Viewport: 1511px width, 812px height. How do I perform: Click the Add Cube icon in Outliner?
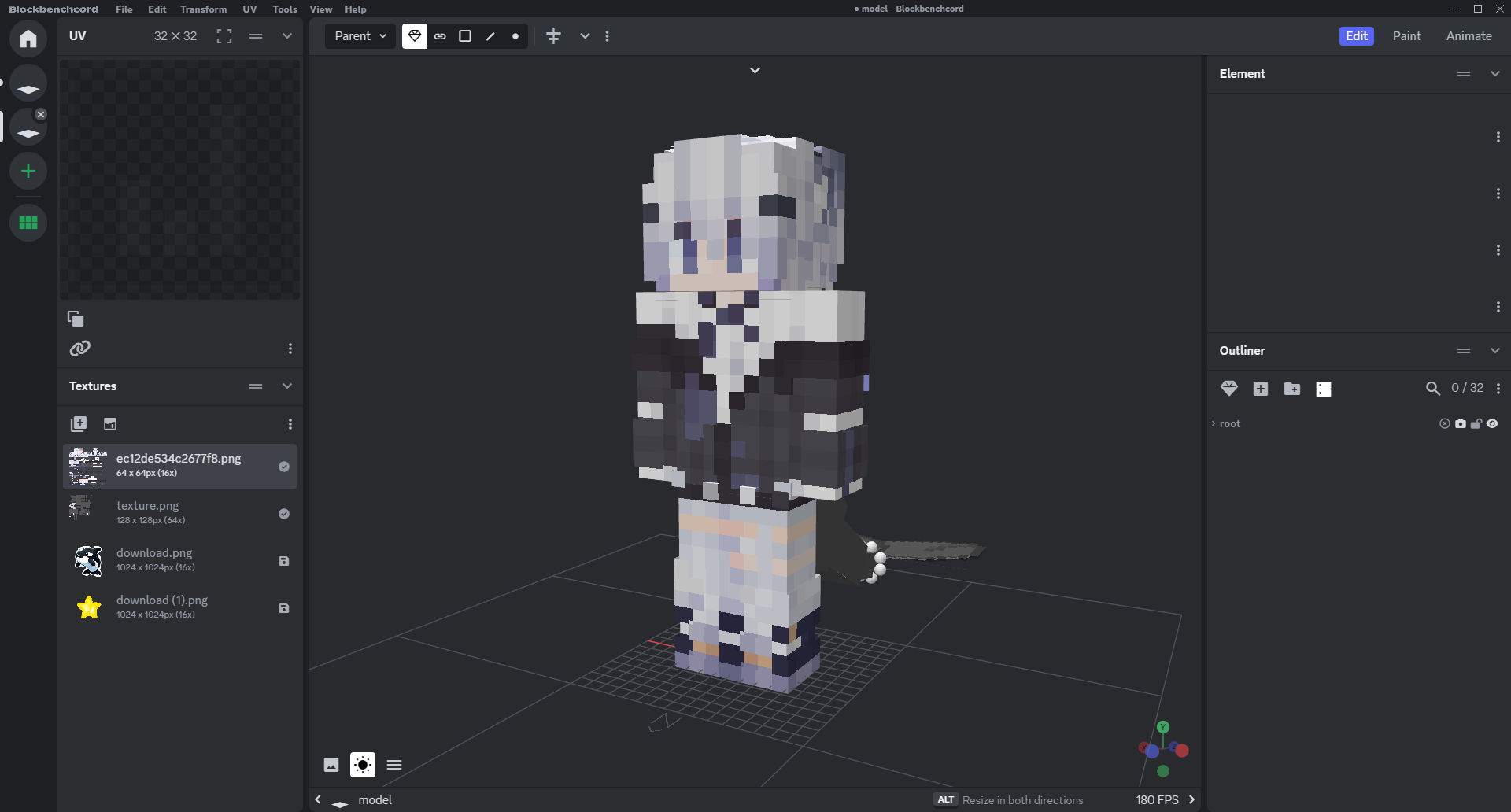tap(1261, 389)
